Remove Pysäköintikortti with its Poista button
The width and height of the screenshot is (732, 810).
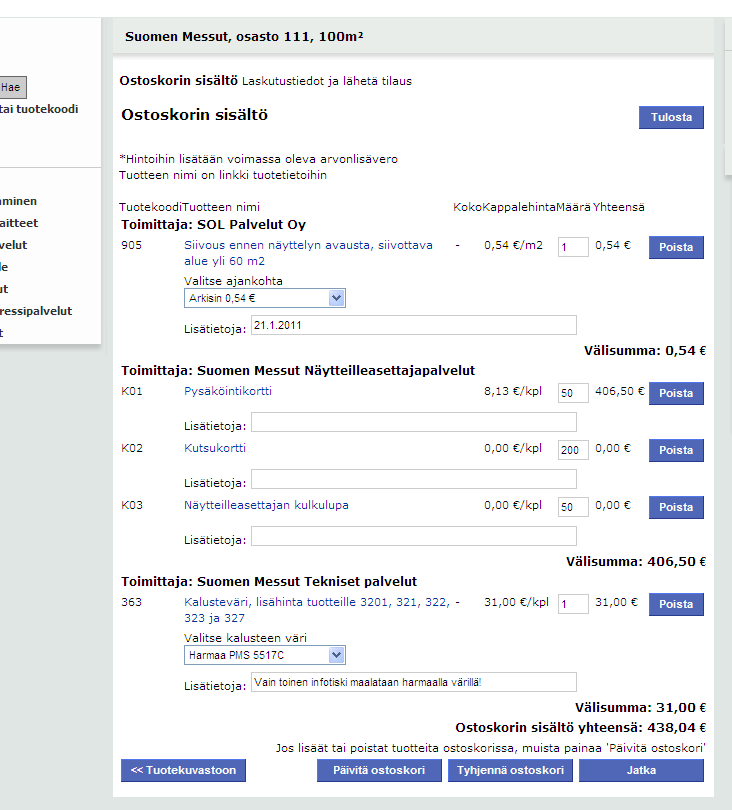[x=676, y=394]
